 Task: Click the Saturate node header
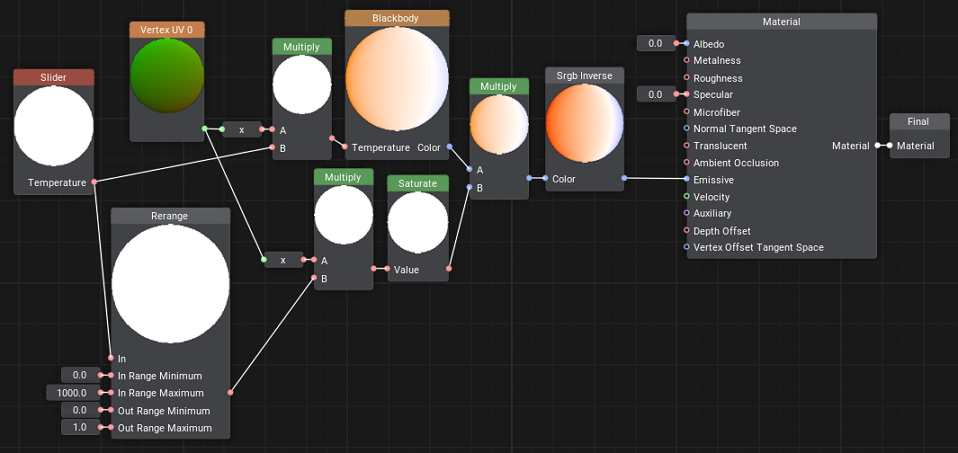(418, 184)
